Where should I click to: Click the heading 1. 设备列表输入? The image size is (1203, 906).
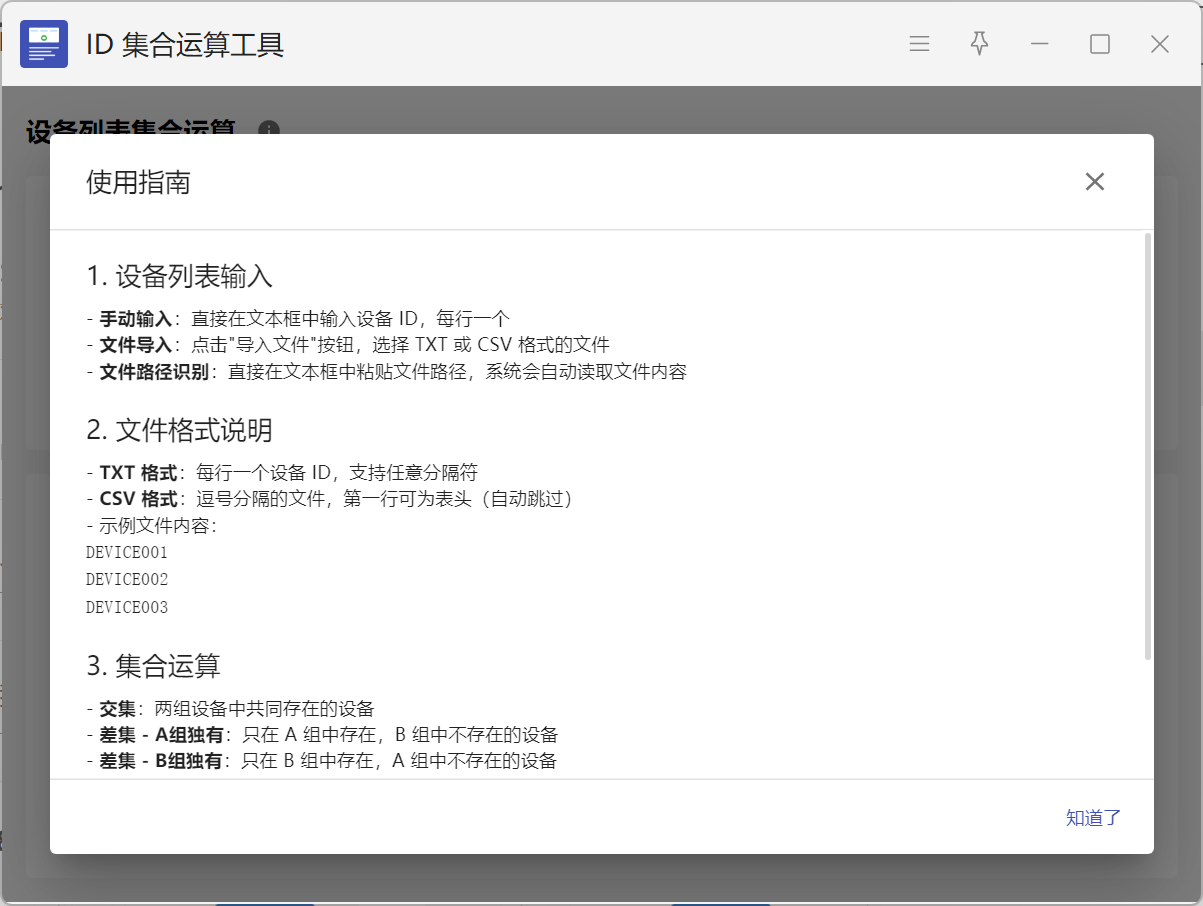[180, 276]
